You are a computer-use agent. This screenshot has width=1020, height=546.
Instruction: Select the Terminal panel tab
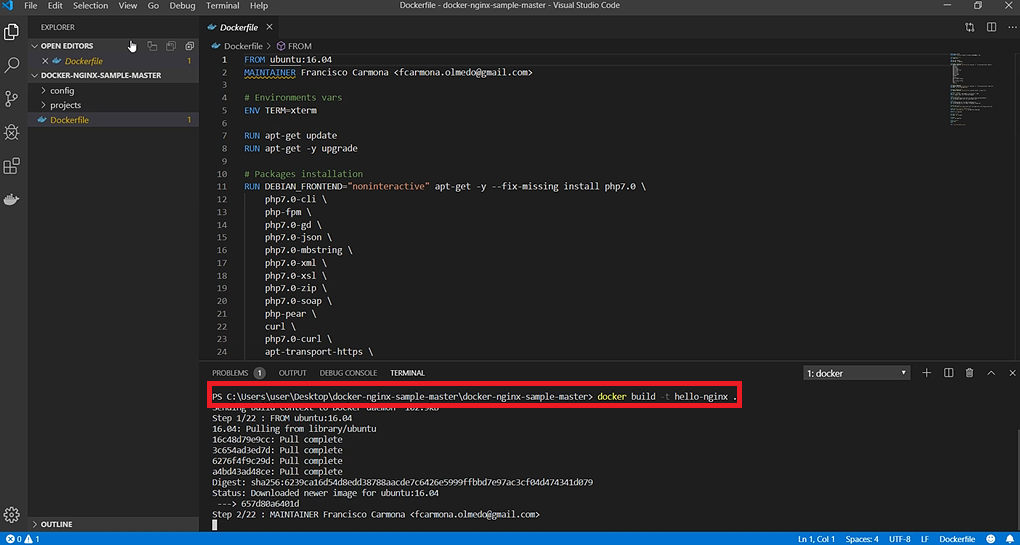point(407,373)
